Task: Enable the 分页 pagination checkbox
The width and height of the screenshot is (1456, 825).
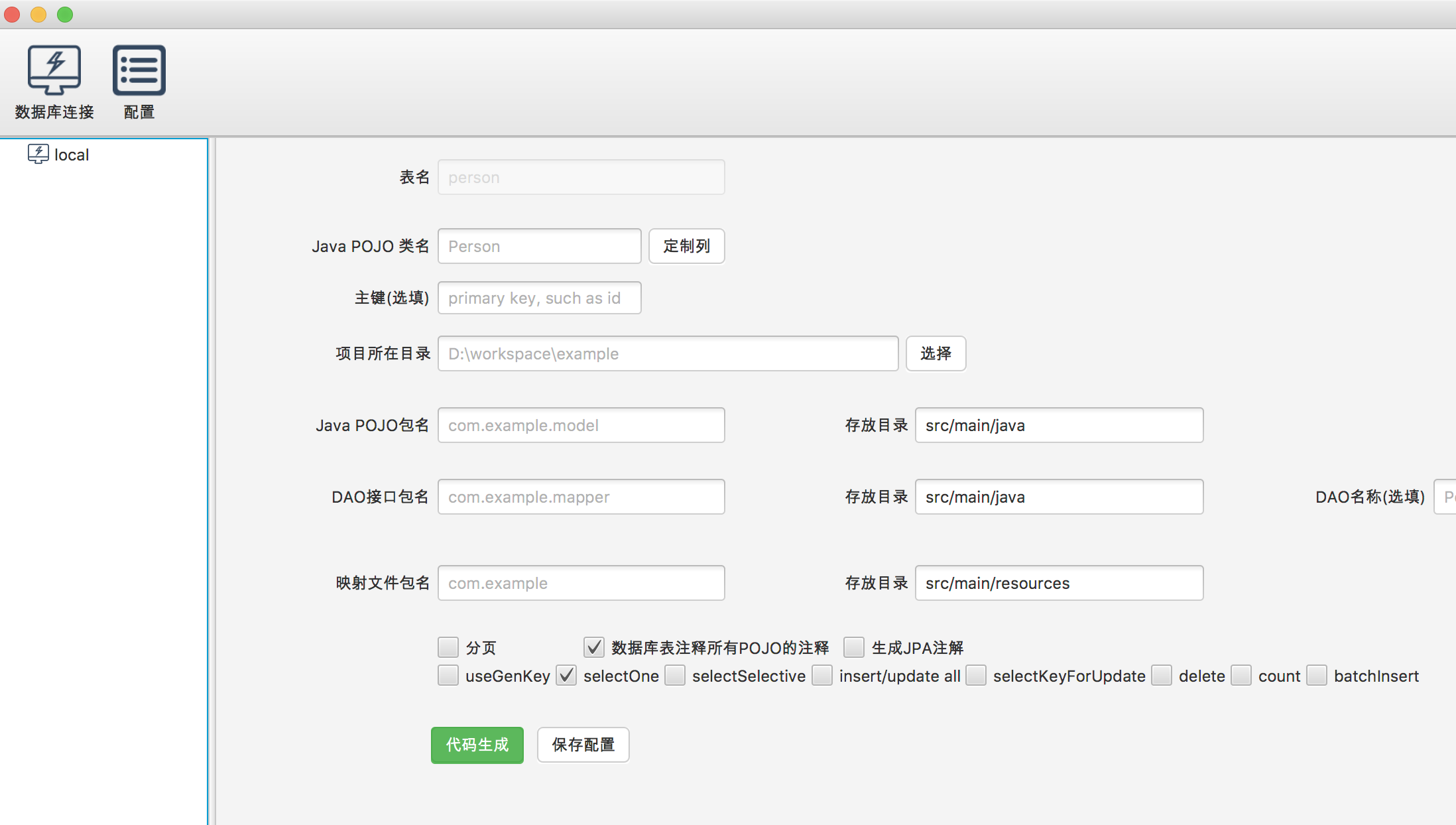Action: [448, 647]
